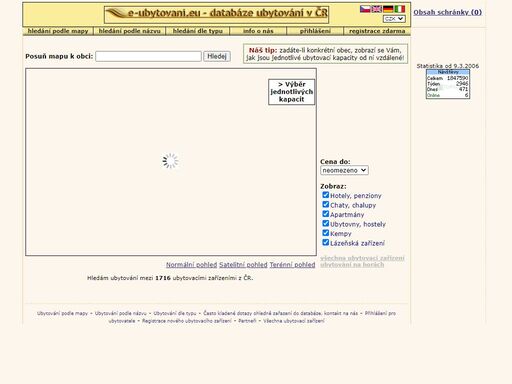Screen dimensions: 512x384
Task: Open the Obsah schránky link
Action: [x=447, y=12]
